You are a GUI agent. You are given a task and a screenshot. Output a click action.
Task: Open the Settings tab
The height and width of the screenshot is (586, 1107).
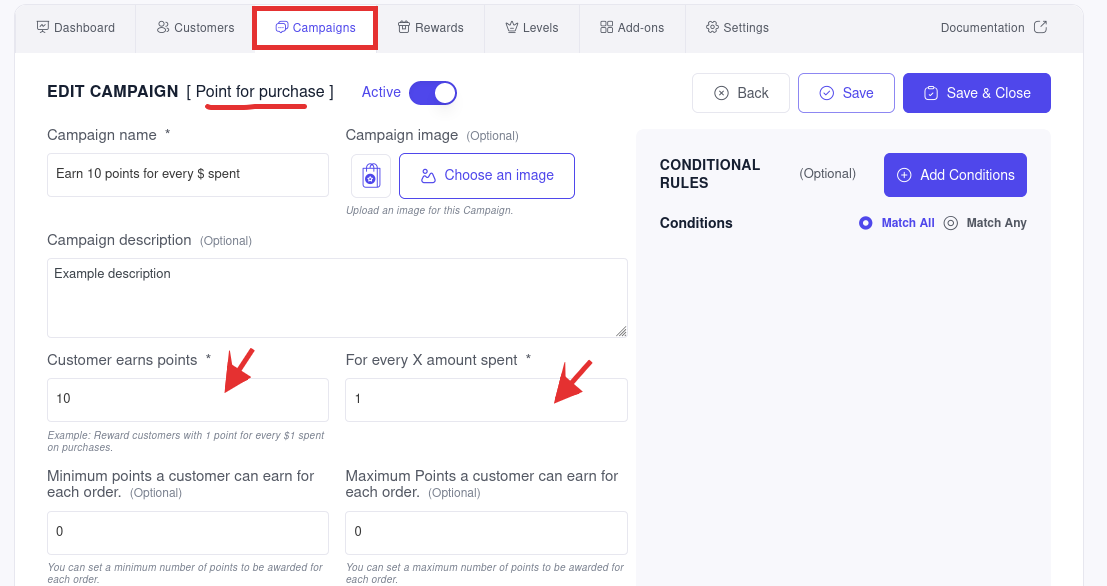pos(737,28)
